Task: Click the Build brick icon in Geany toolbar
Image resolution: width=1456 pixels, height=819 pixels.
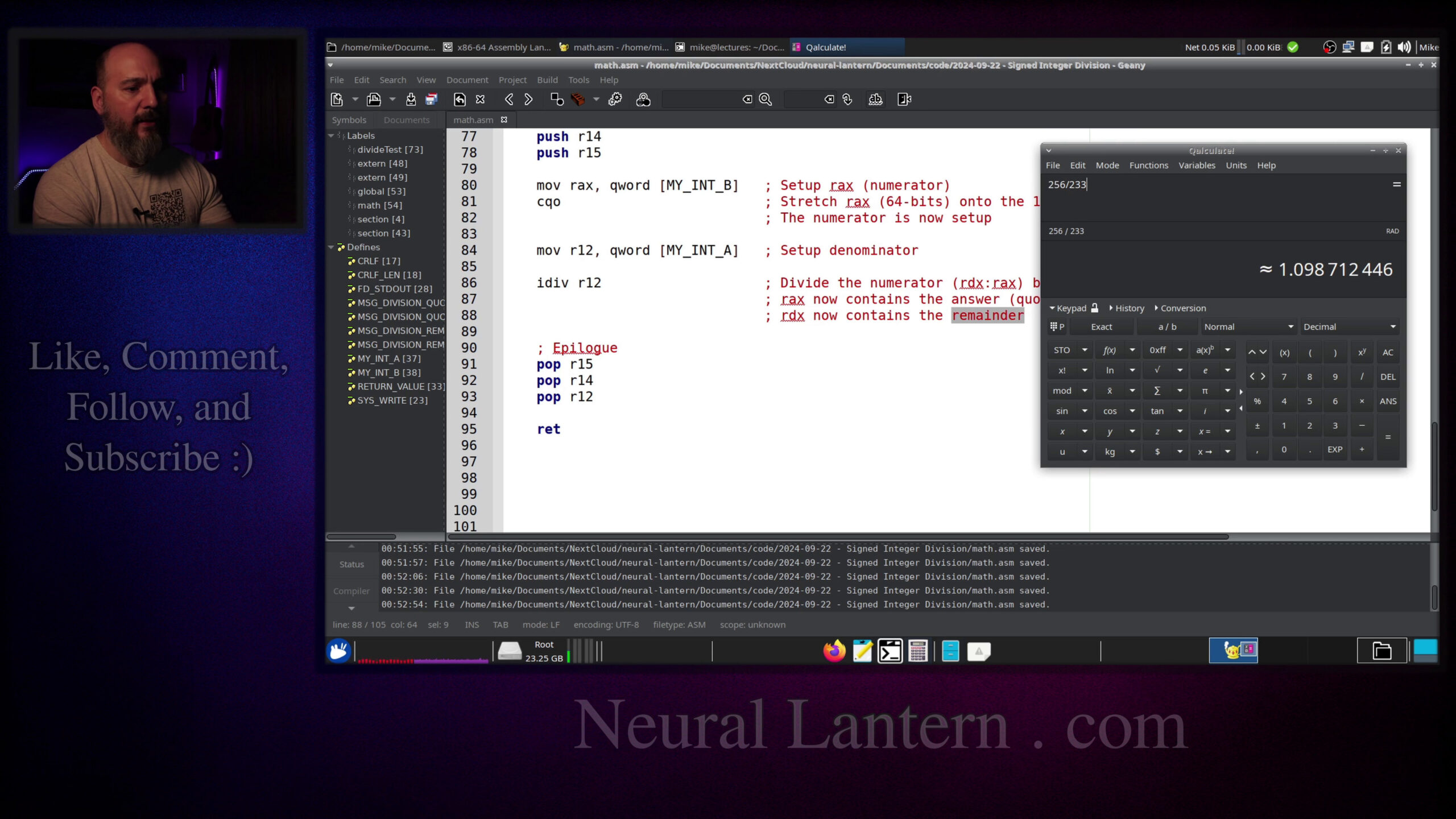Action: (x=578, y=100)
